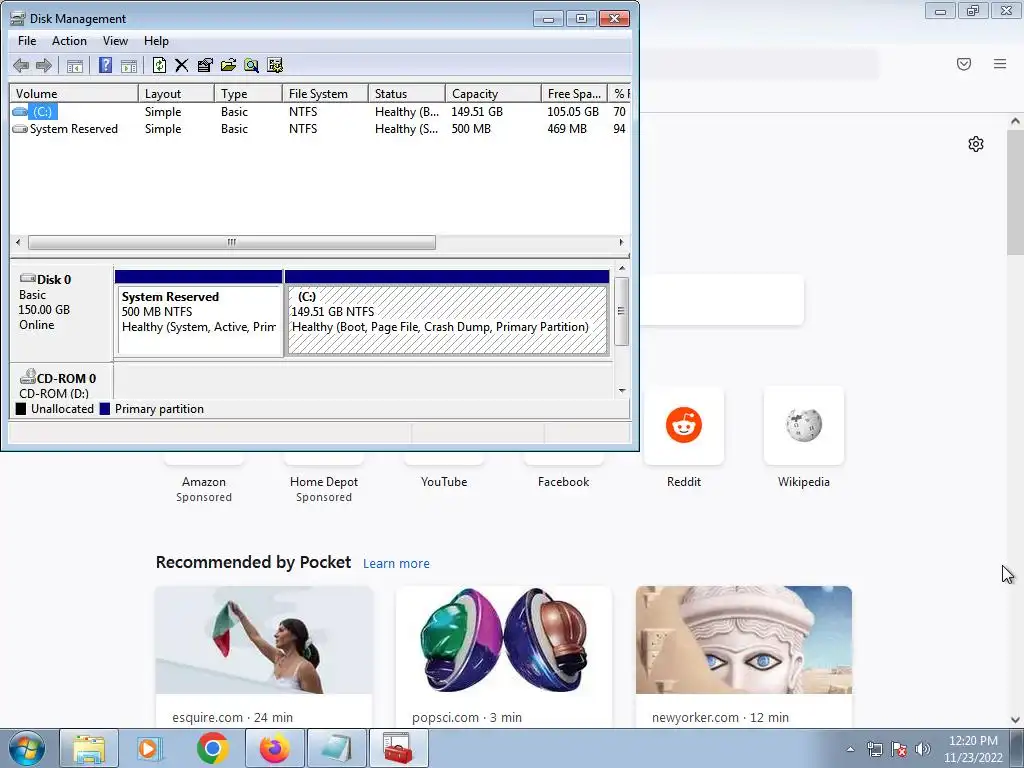Click the volume list horizontal scrollbar thumb
1024x768 pixels.
click(x=232, y=242)
